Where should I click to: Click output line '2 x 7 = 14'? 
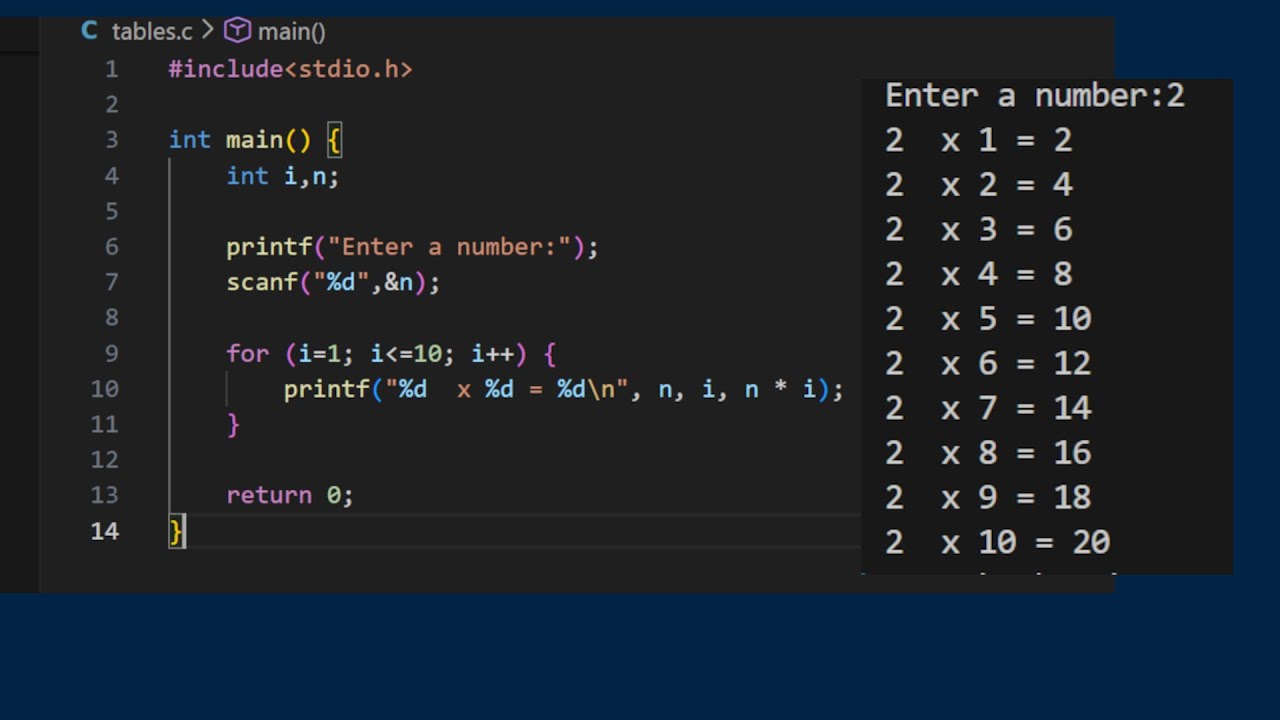(988, 408)
